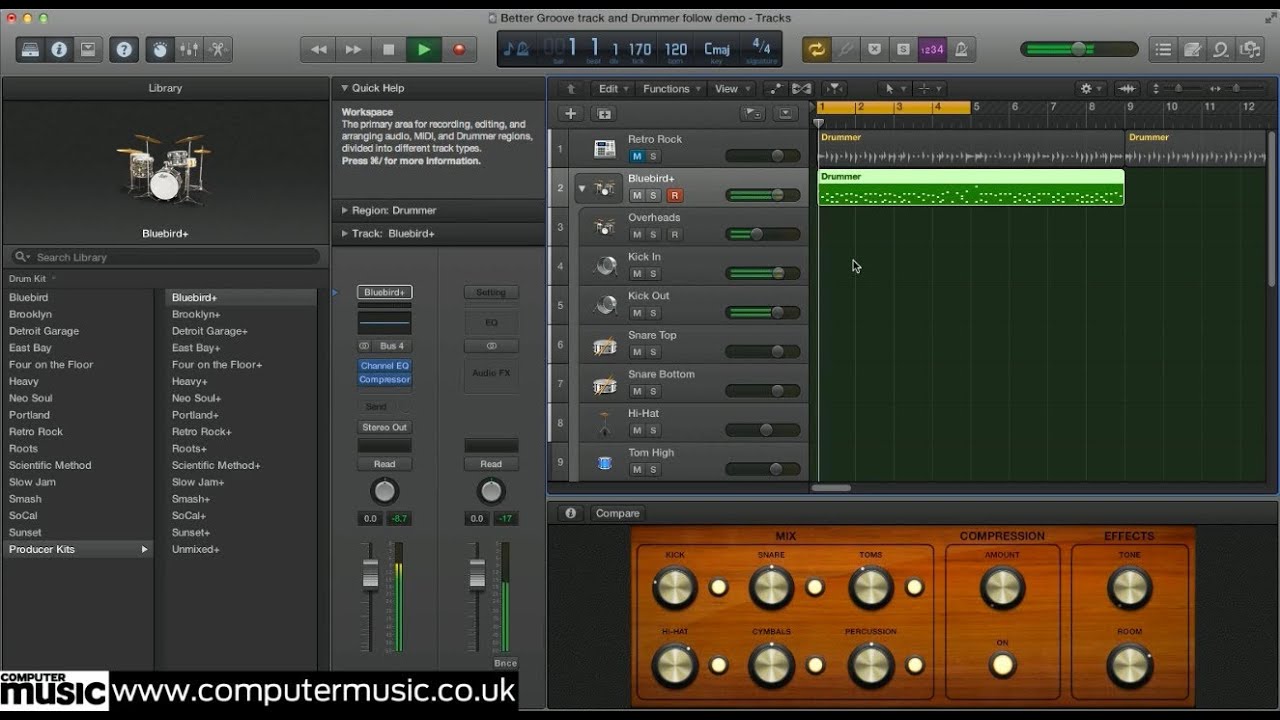Toggle Quick Help question mark icon

(x=124, y=49)
